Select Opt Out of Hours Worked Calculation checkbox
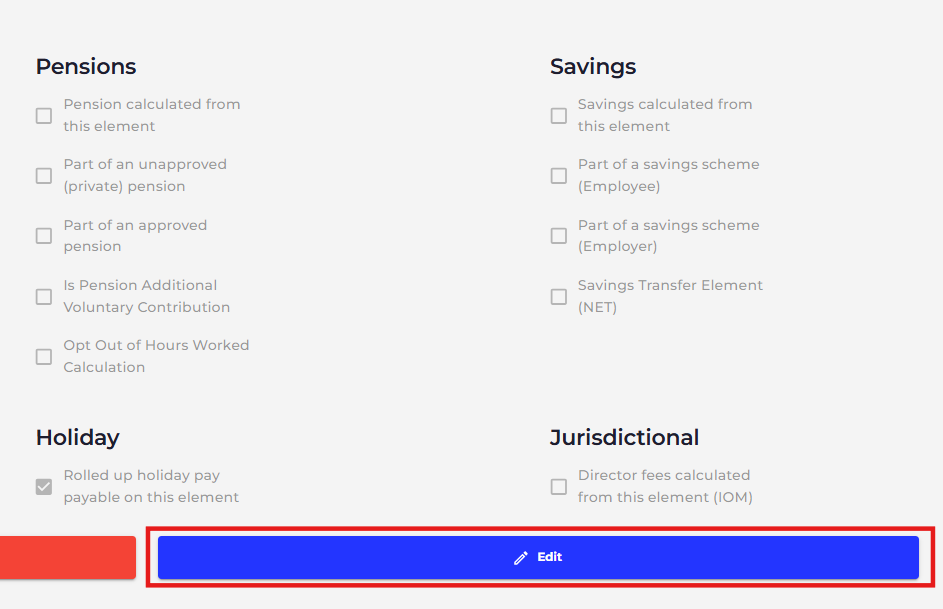943x609 pixels. coord(44,357)
